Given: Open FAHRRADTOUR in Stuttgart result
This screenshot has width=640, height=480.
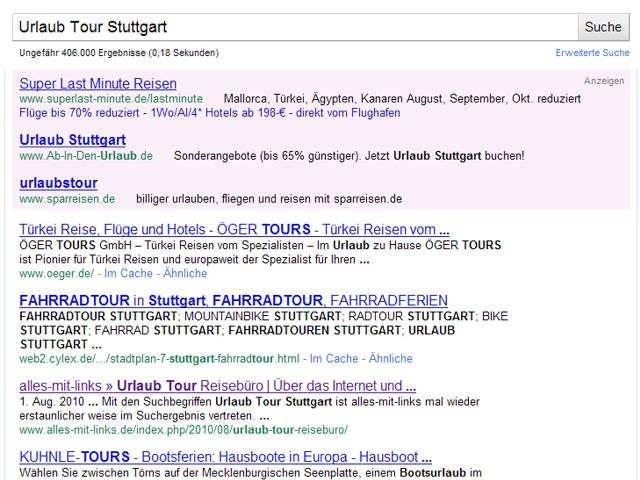Looking at the screenshot, I should click(x=234, y=300).
